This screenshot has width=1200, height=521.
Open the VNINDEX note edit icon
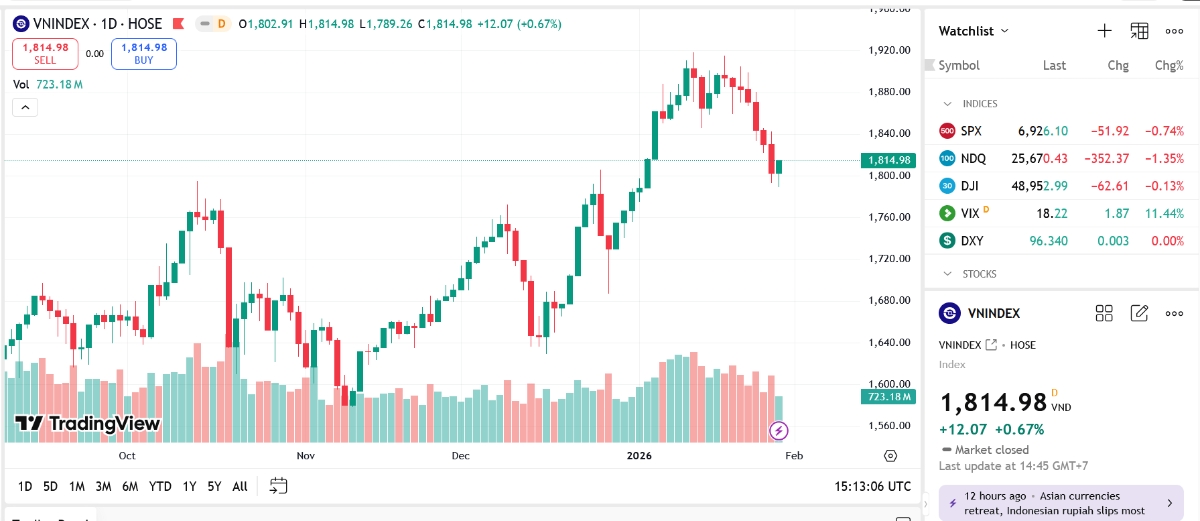point(1139,313)
